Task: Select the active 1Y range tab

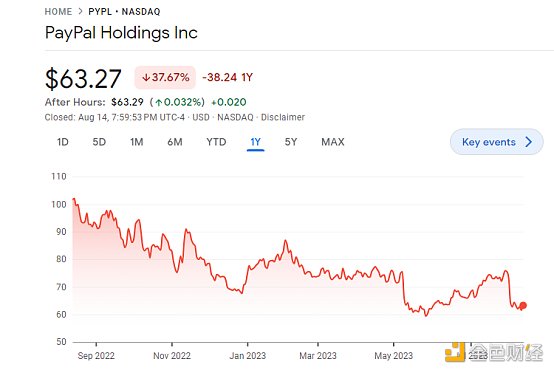Action: [255, 142]
